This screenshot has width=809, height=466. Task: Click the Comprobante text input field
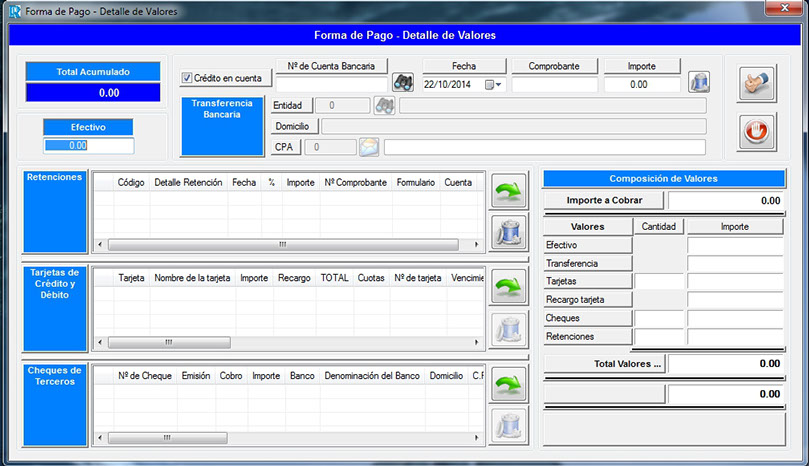click(554, 85)
